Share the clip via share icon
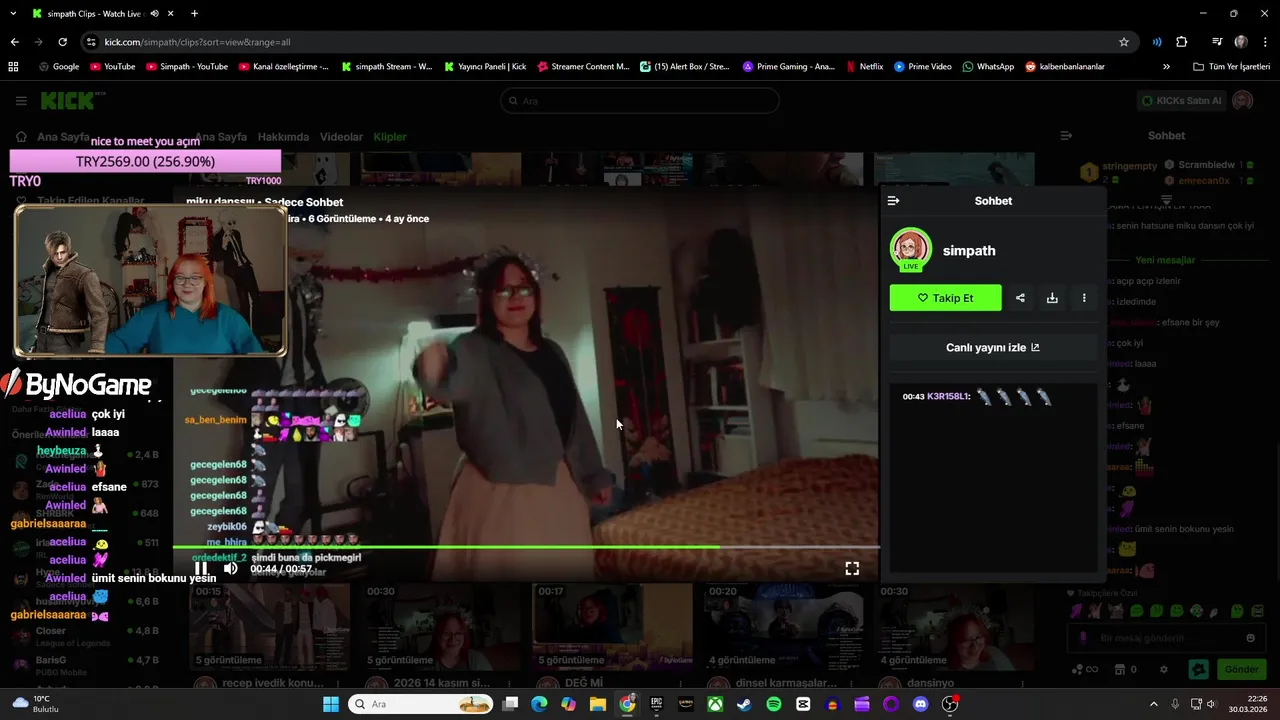This screenshot has height=720, width=1280. 1020,298
